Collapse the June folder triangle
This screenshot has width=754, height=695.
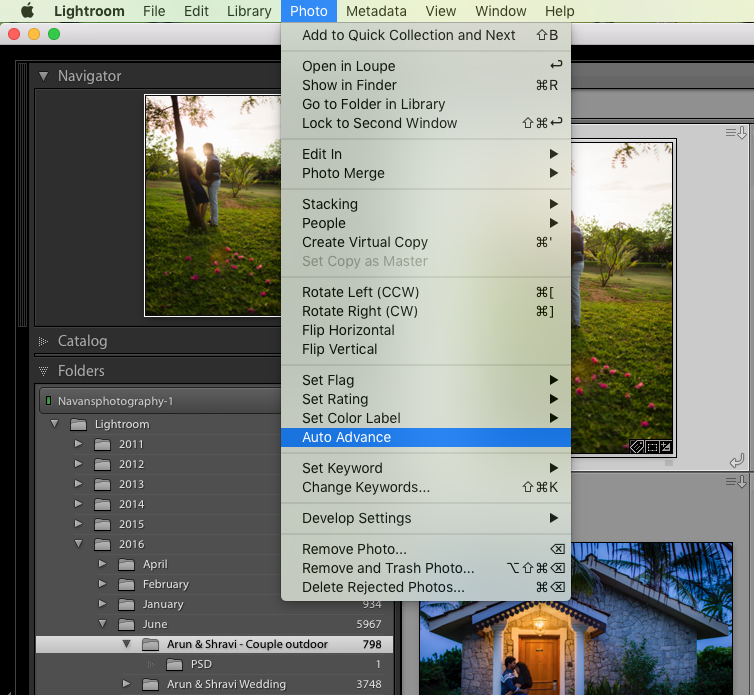click(102, 623)
